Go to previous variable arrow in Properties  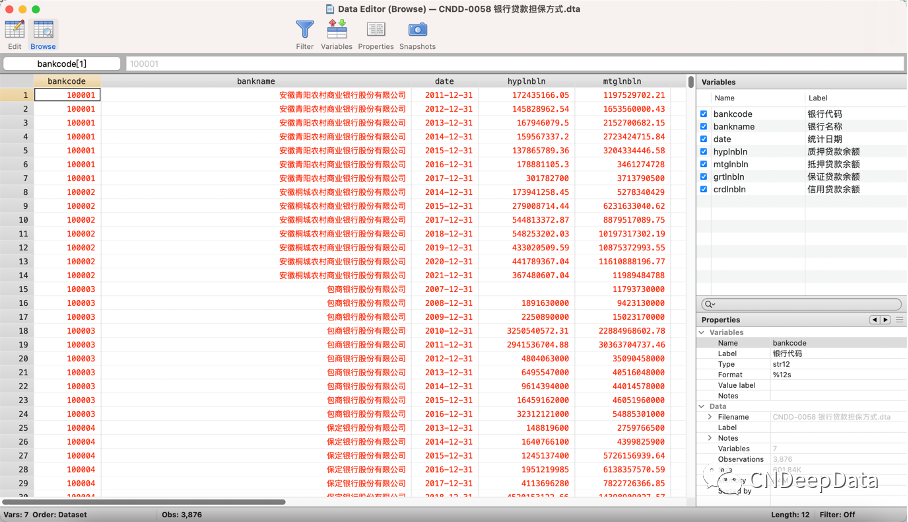[x=874, y=320]
